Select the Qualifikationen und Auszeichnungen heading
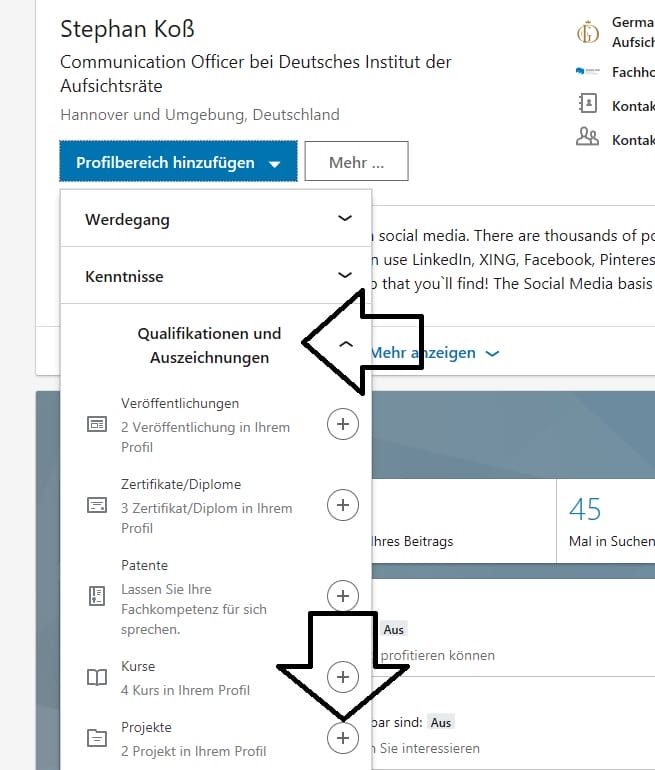 coord(209,345)
